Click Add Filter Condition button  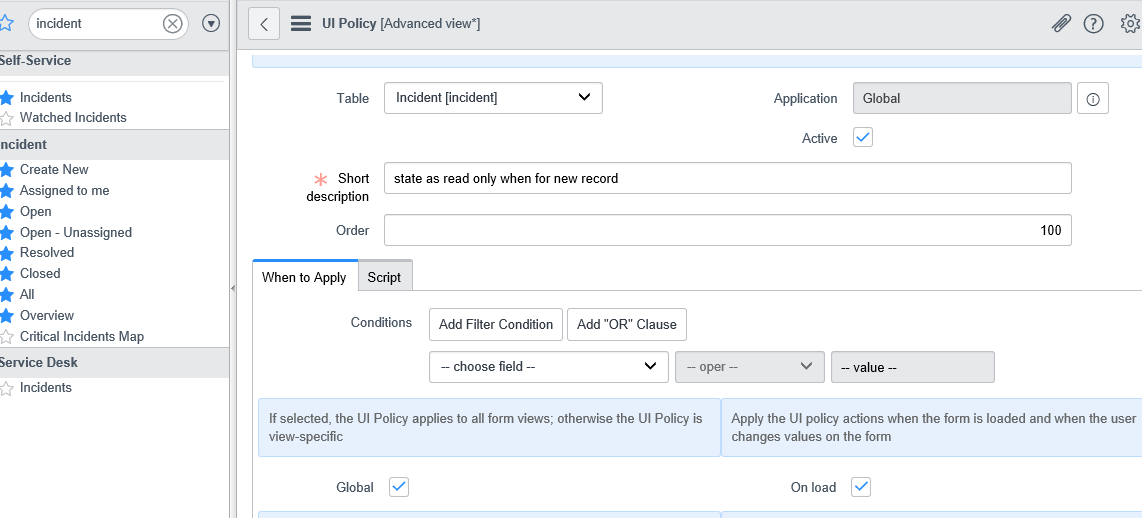(x=496, y=324)
